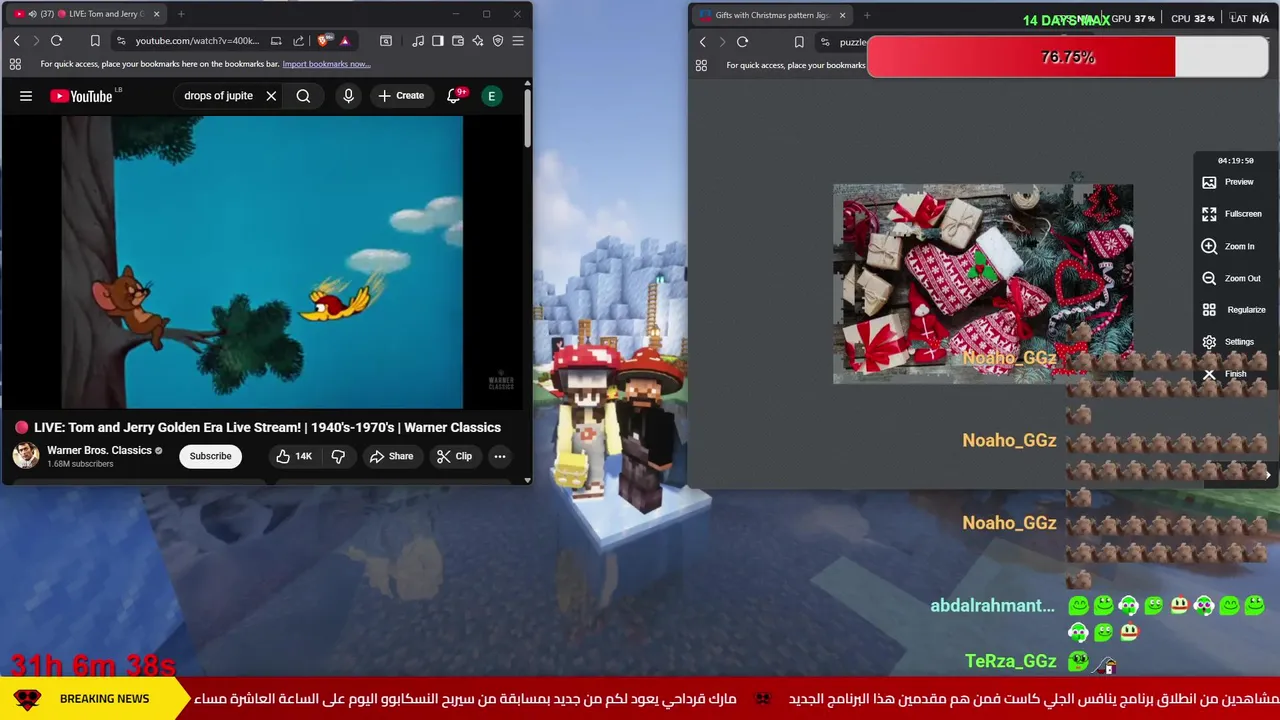Open puzzle Settings gear
The height and width of the screenshot is (720, 1280).
[1209, 342]
